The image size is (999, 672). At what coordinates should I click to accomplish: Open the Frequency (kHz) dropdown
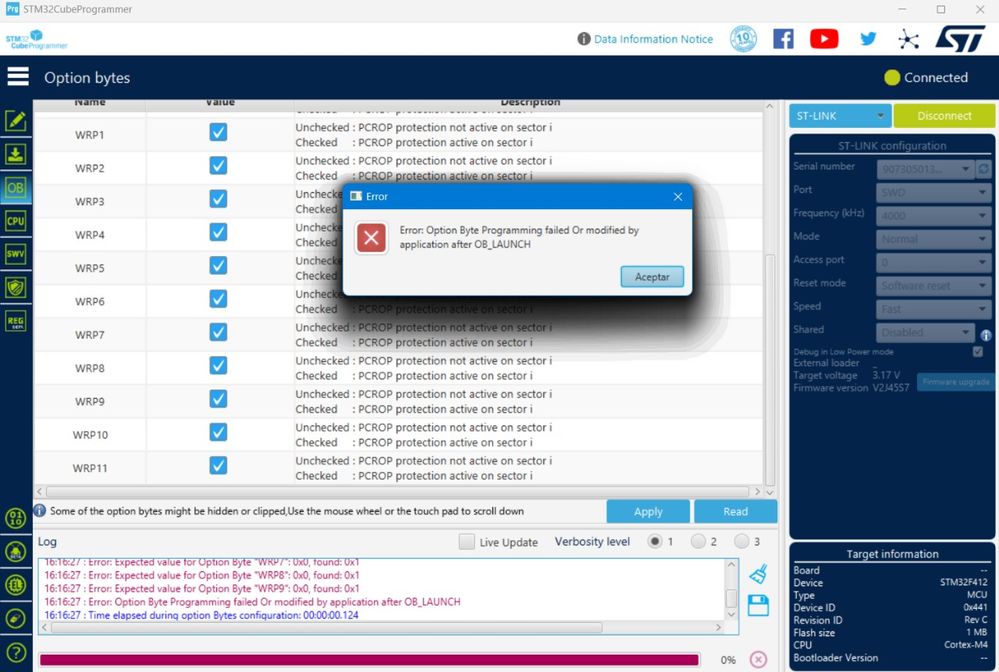[933, 216]
